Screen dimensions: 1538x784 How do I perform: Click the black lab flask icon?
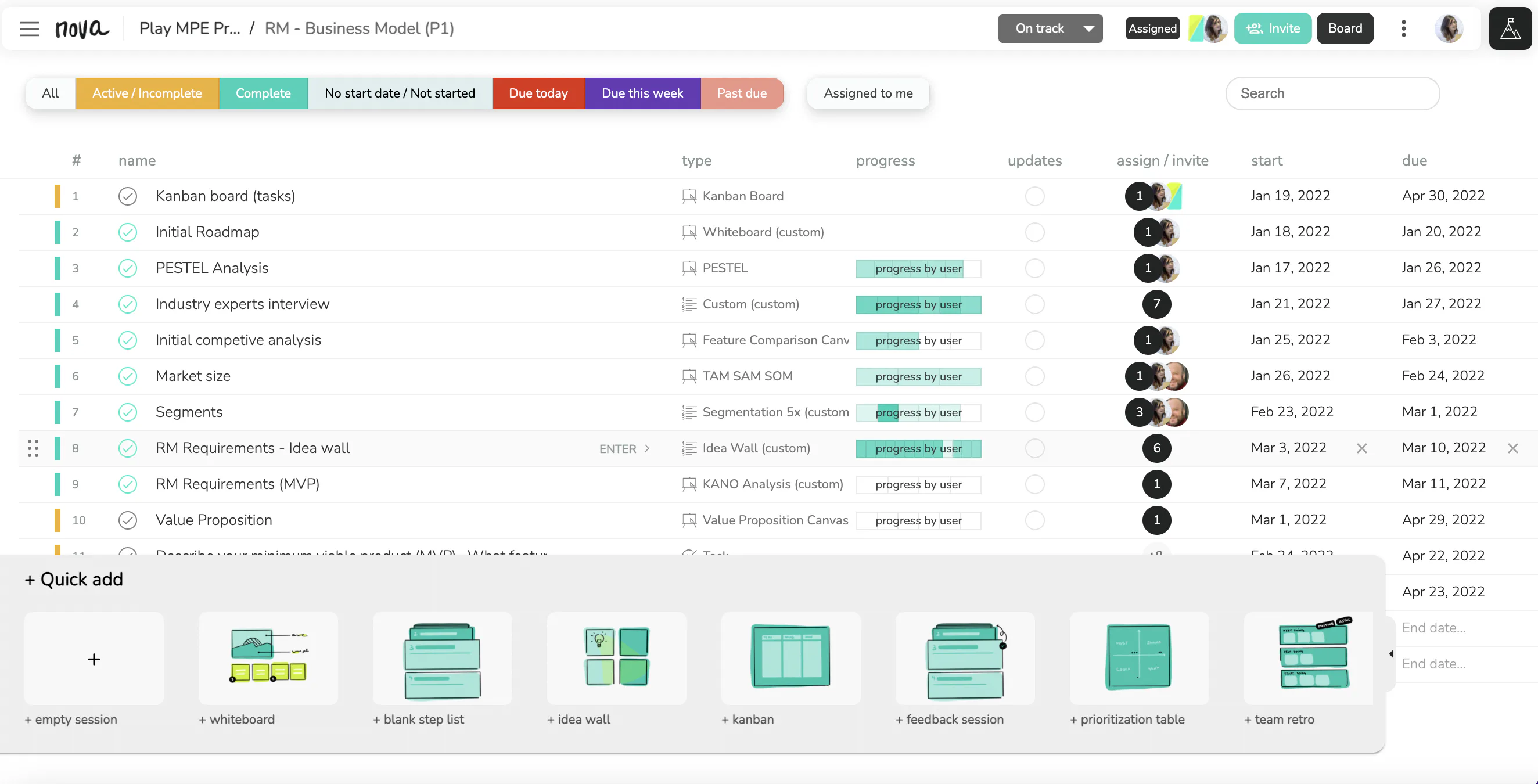click(1510, 28)
